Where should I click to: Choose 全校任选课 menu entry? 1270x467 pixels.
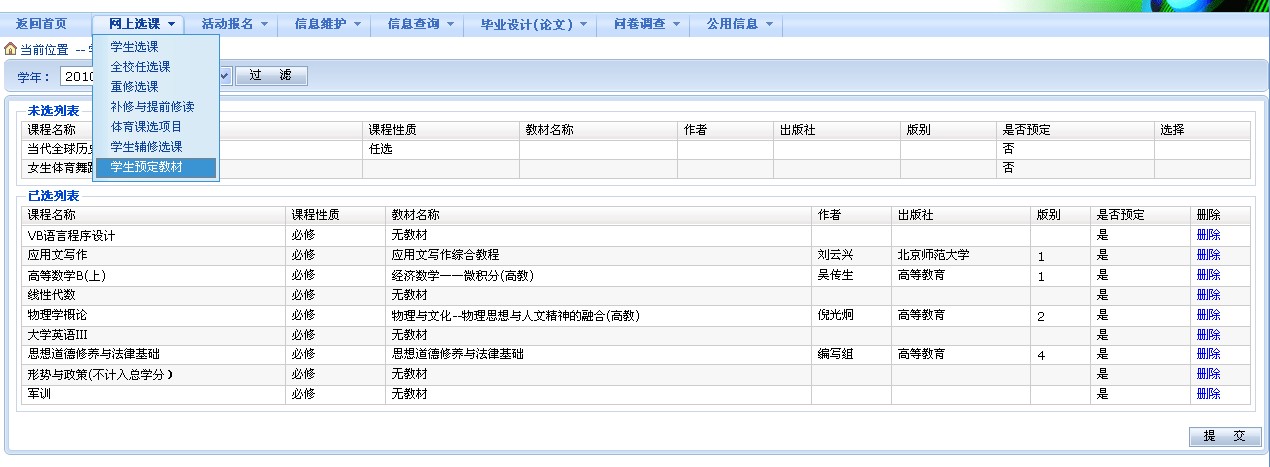[x=140, y=67]
